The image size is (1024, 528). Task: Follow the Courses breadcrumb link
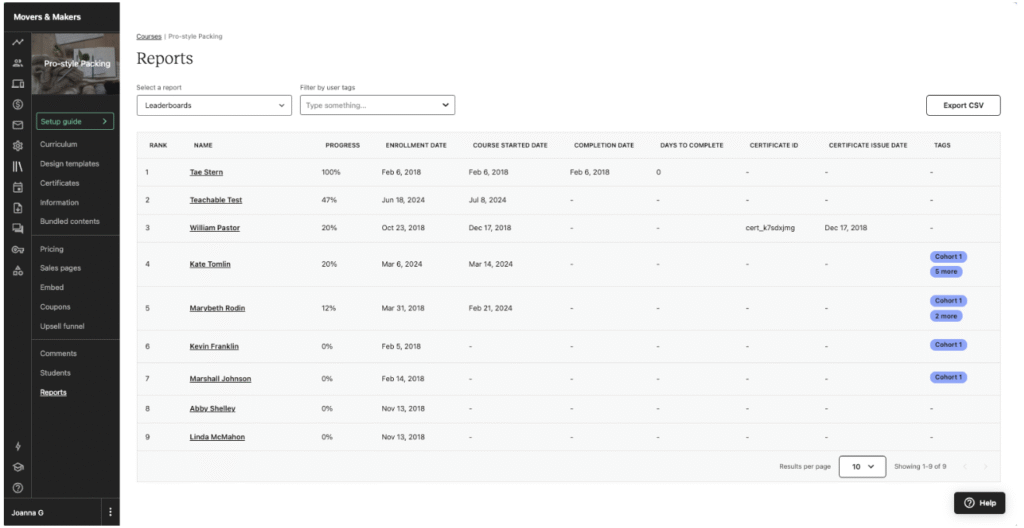(149, 37)
